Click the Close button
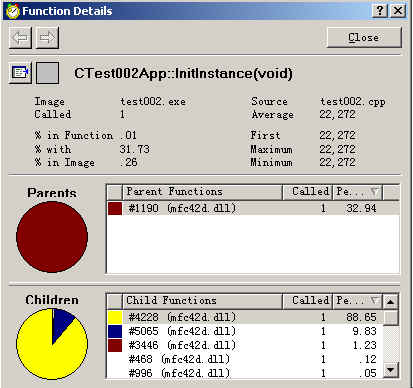This screenshot has height=388, width=413. pyautogui.click(x=364, y=37)
